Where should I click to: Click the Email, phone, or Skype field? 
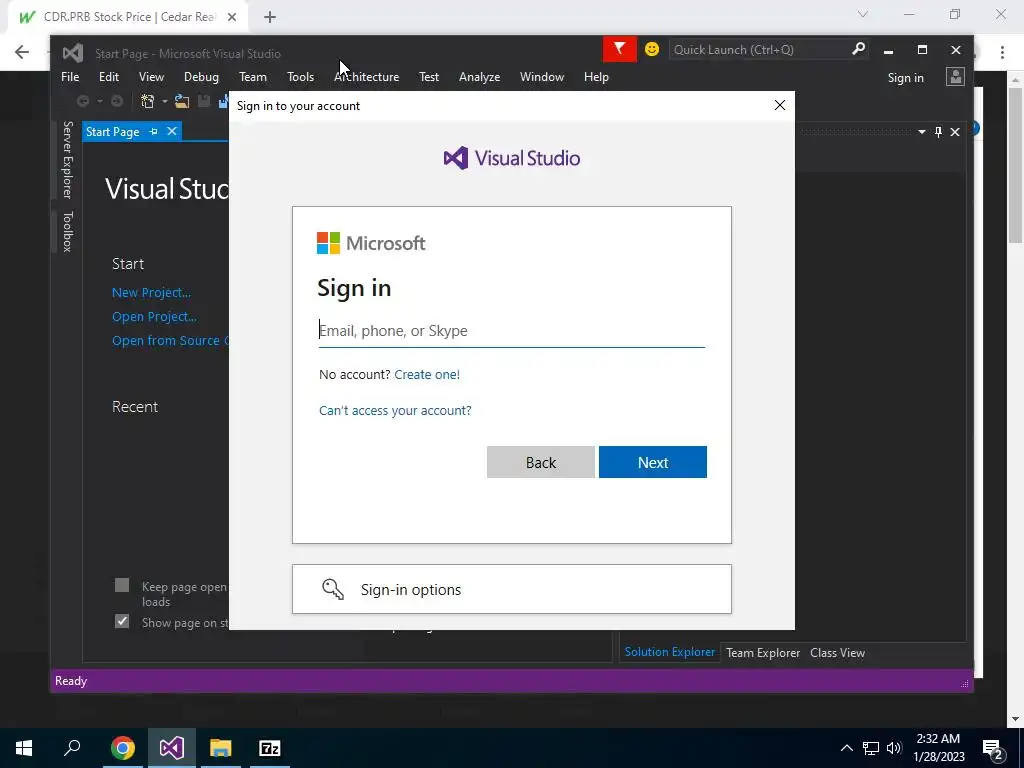tap(511, 330)
